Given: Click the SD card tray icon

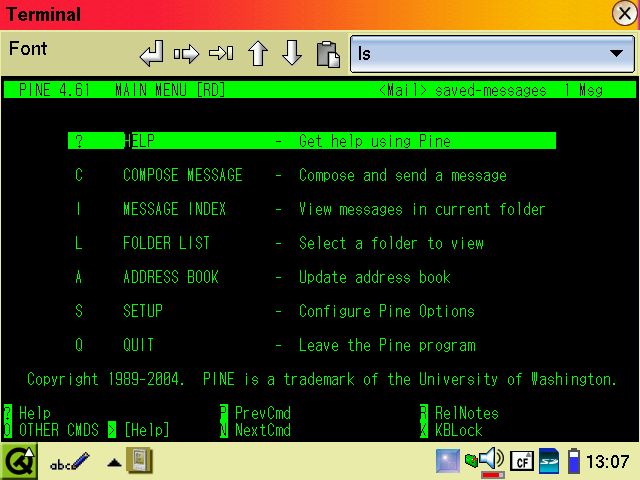Looking at the screenshot, I should pyautogui.click(x=549, y=461).
